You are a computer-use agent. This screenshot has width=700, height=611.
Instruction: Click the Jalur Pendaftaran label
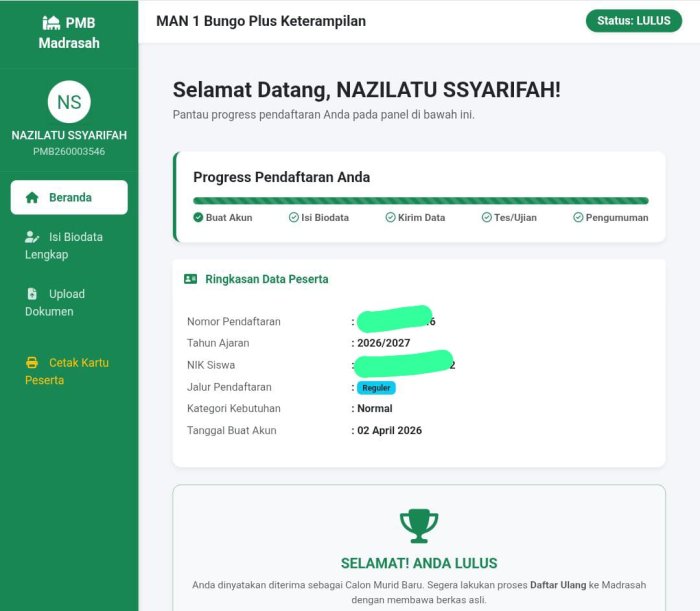(x=229, y=387)
